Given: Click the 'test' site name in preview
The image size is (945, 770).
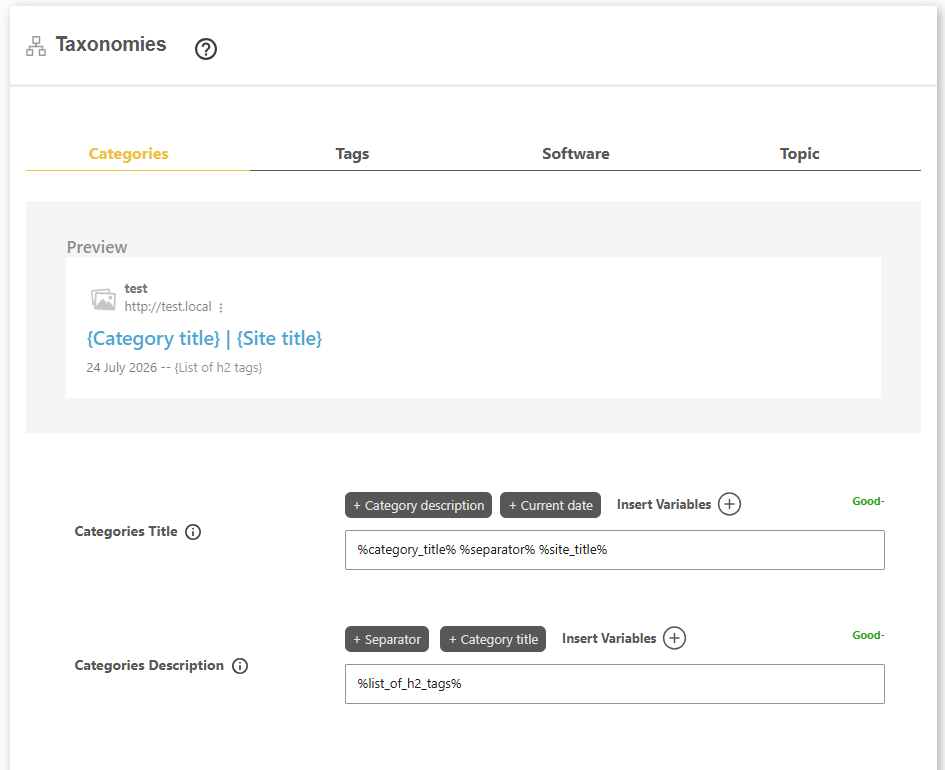Looking at the screenshot, I should [136, 289].
